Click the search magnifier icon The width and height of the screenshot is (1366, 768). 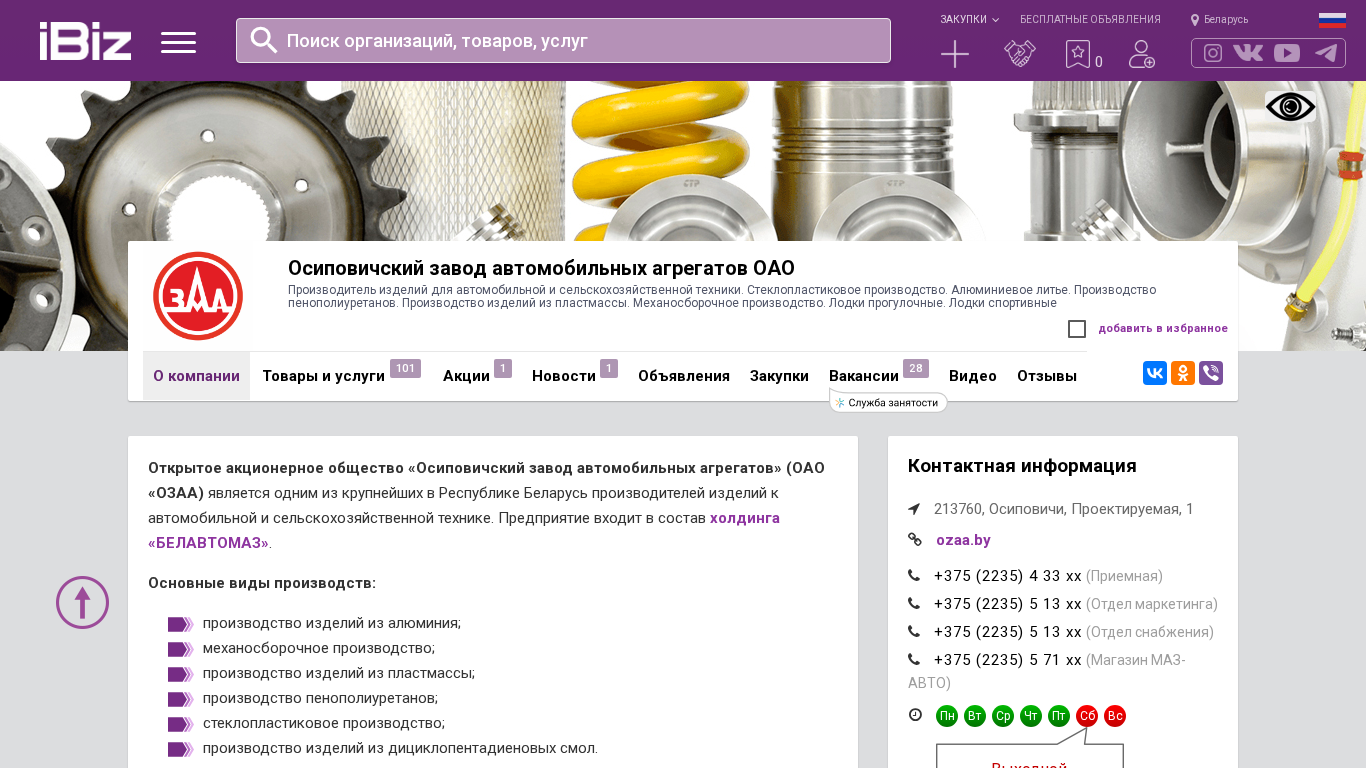264,40
